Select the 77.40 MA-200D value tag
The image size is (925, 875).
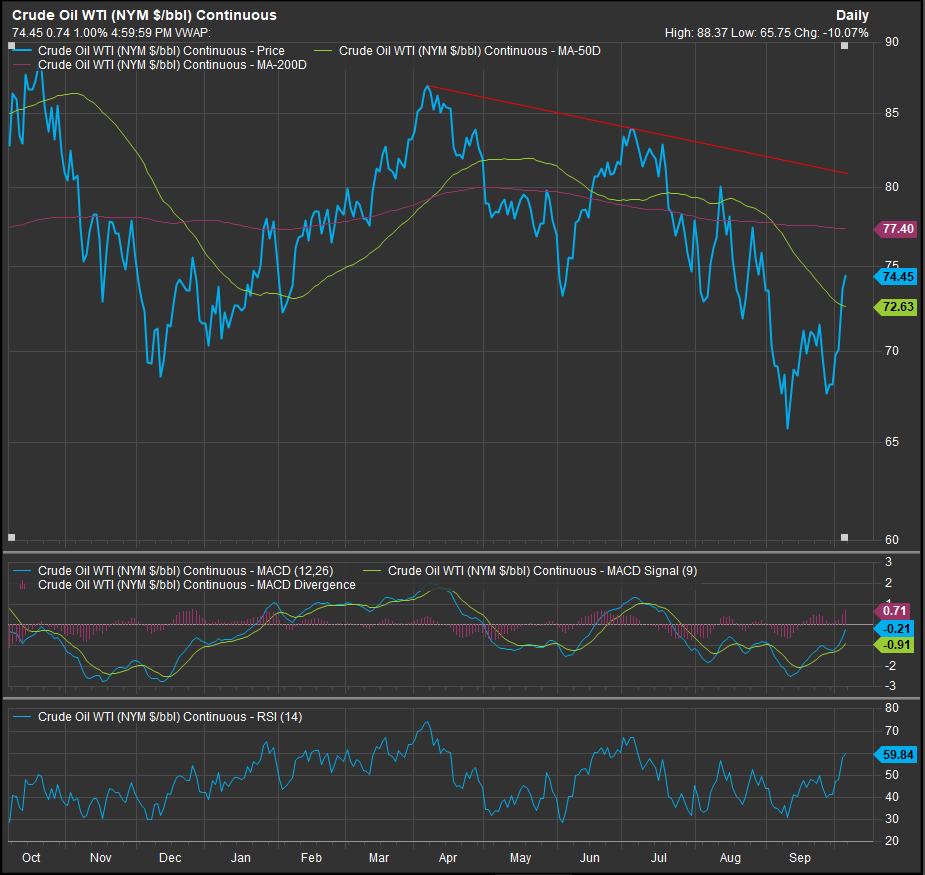895,229
